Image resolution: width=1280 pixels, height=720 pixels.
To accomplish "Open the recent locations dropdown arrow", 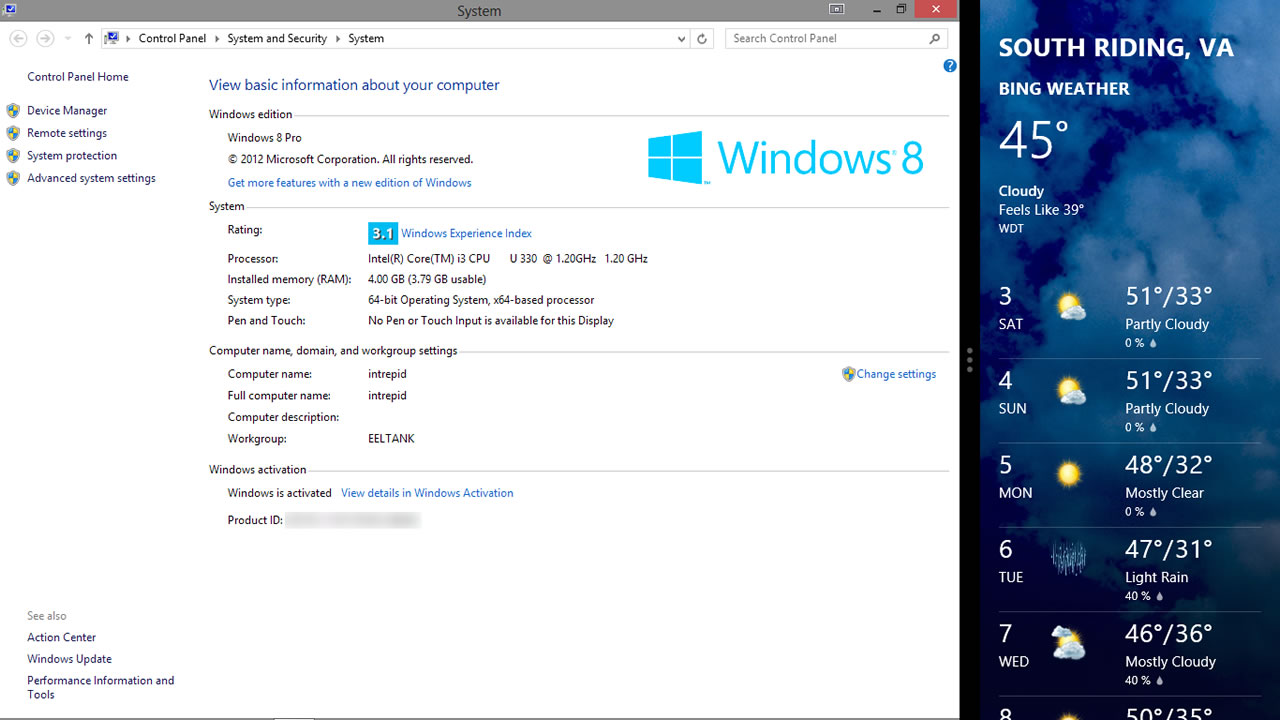I will point(68,39).
